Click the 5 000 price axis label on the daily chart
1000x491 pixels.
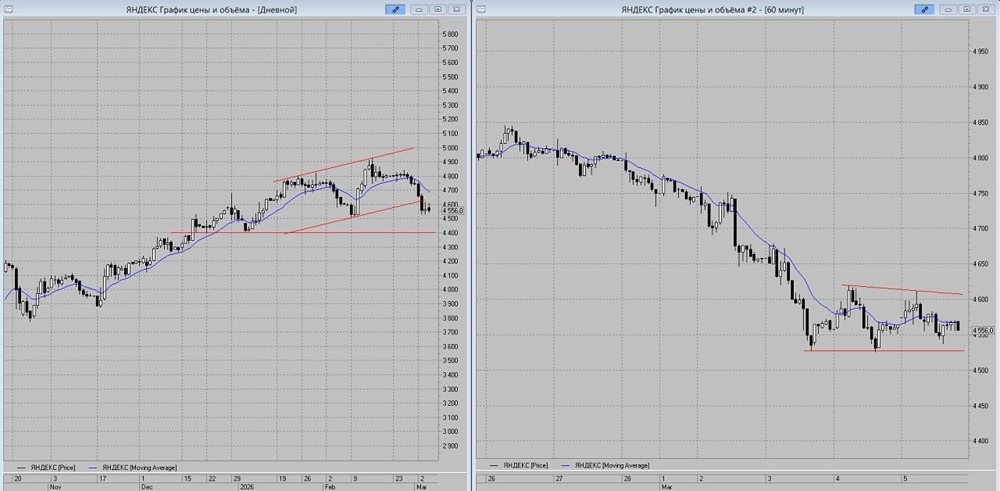tap(452, 147)
